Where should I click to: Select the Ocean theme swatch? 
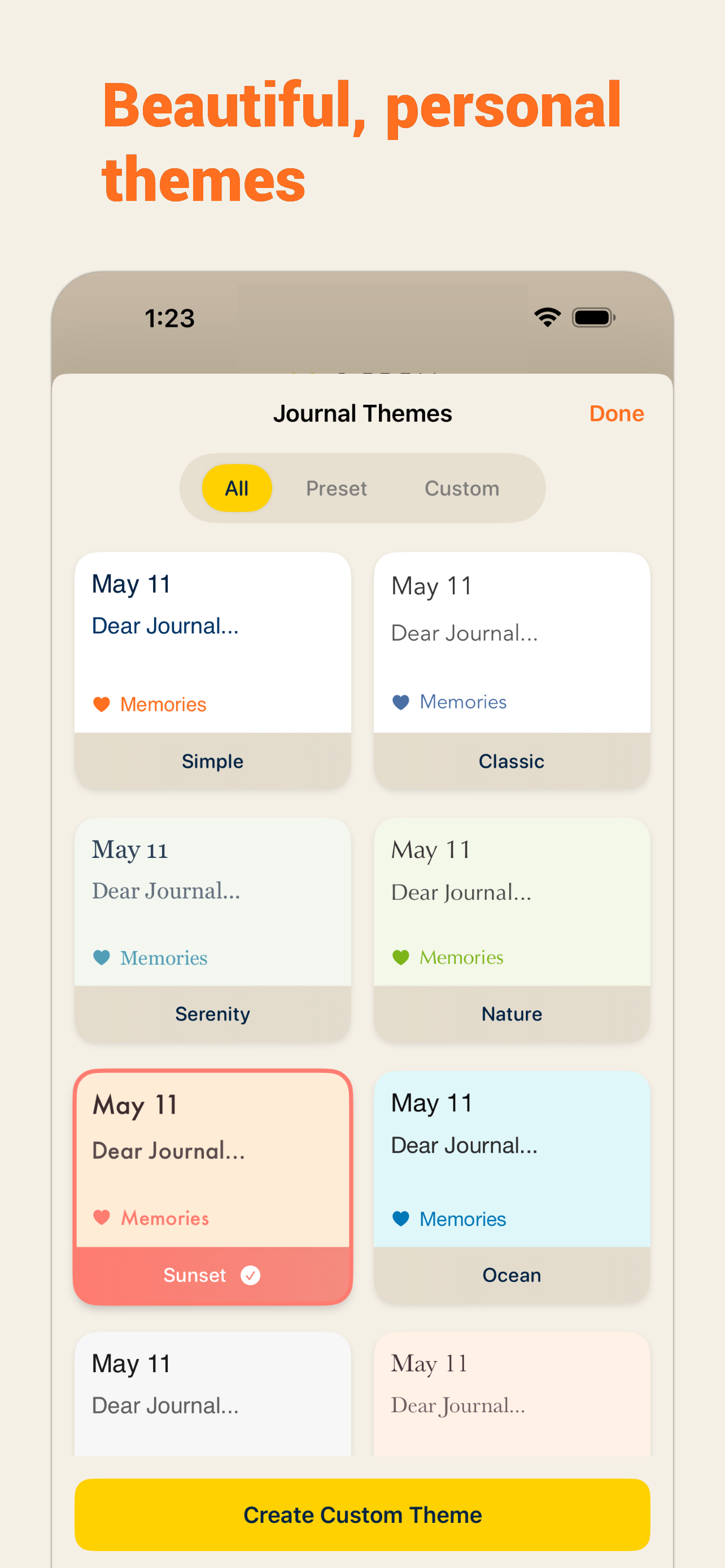pyautogui.click(x=512, y=1187)
